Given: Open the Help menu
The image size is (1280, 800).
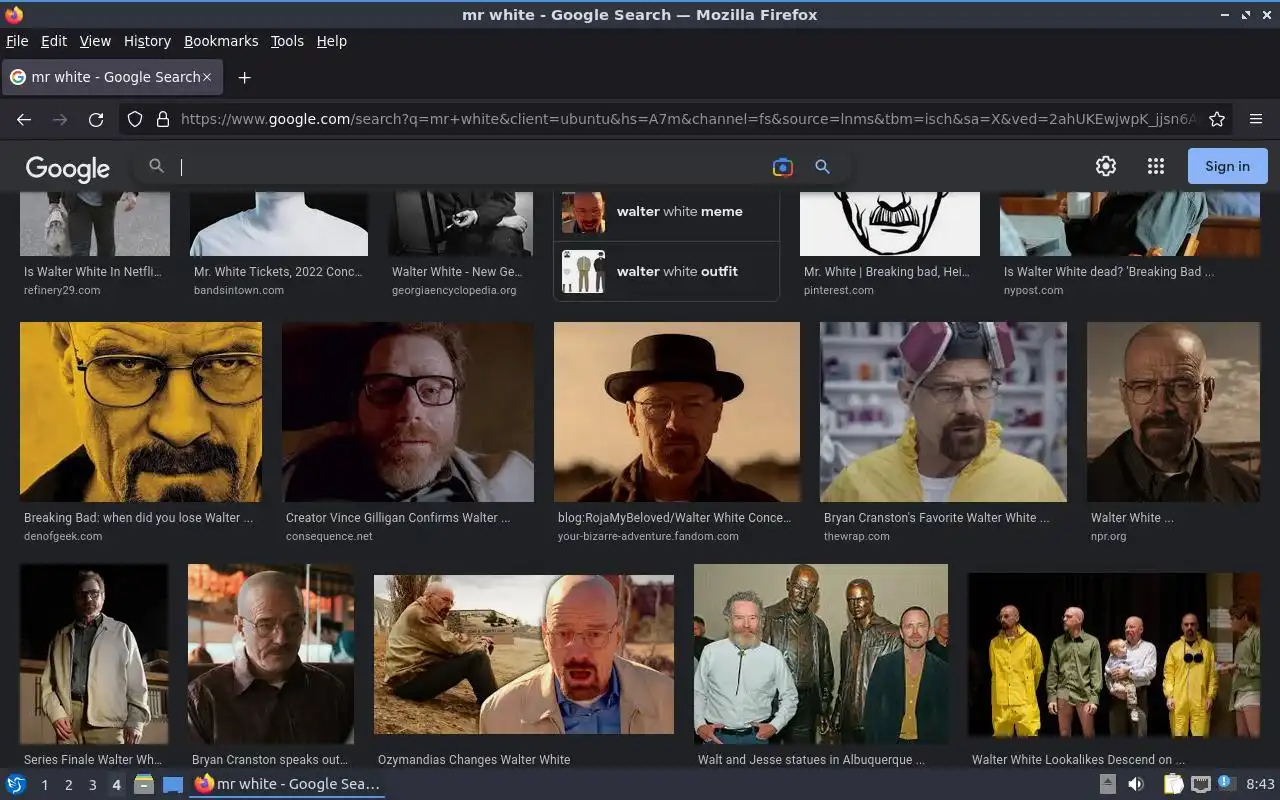Looking at the screenshot, I should click(x=332, y=41).
